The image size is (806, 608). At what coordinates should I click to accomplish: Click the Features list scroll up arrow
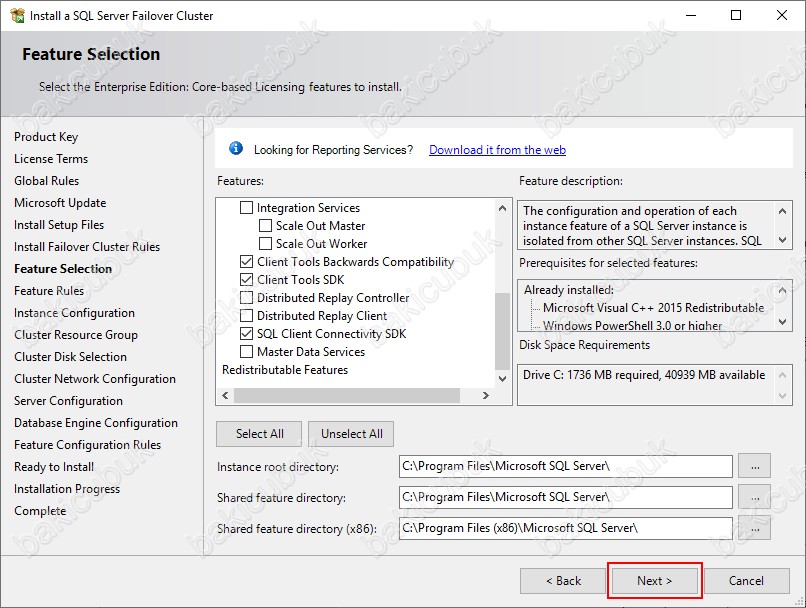[503, 208]
